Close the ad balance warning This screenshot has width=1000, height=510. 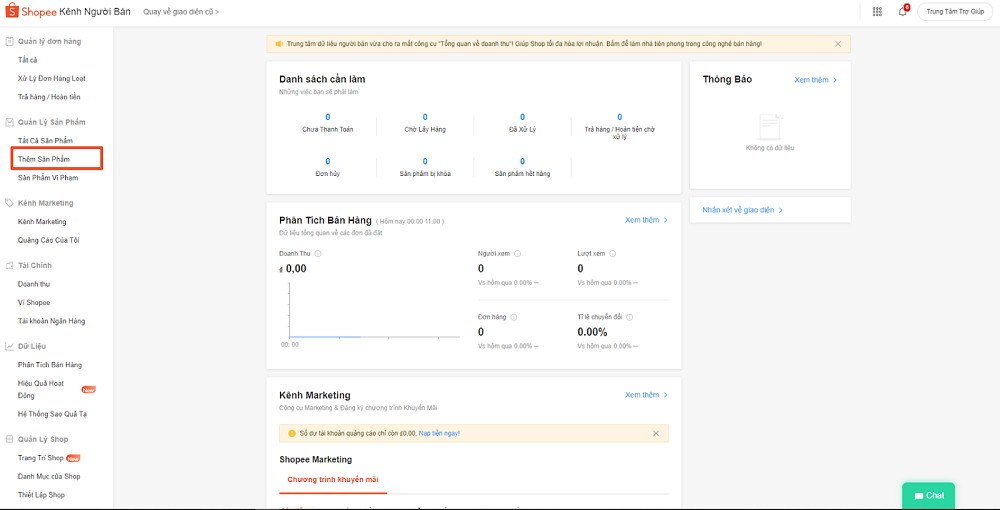tap(656, 433)
